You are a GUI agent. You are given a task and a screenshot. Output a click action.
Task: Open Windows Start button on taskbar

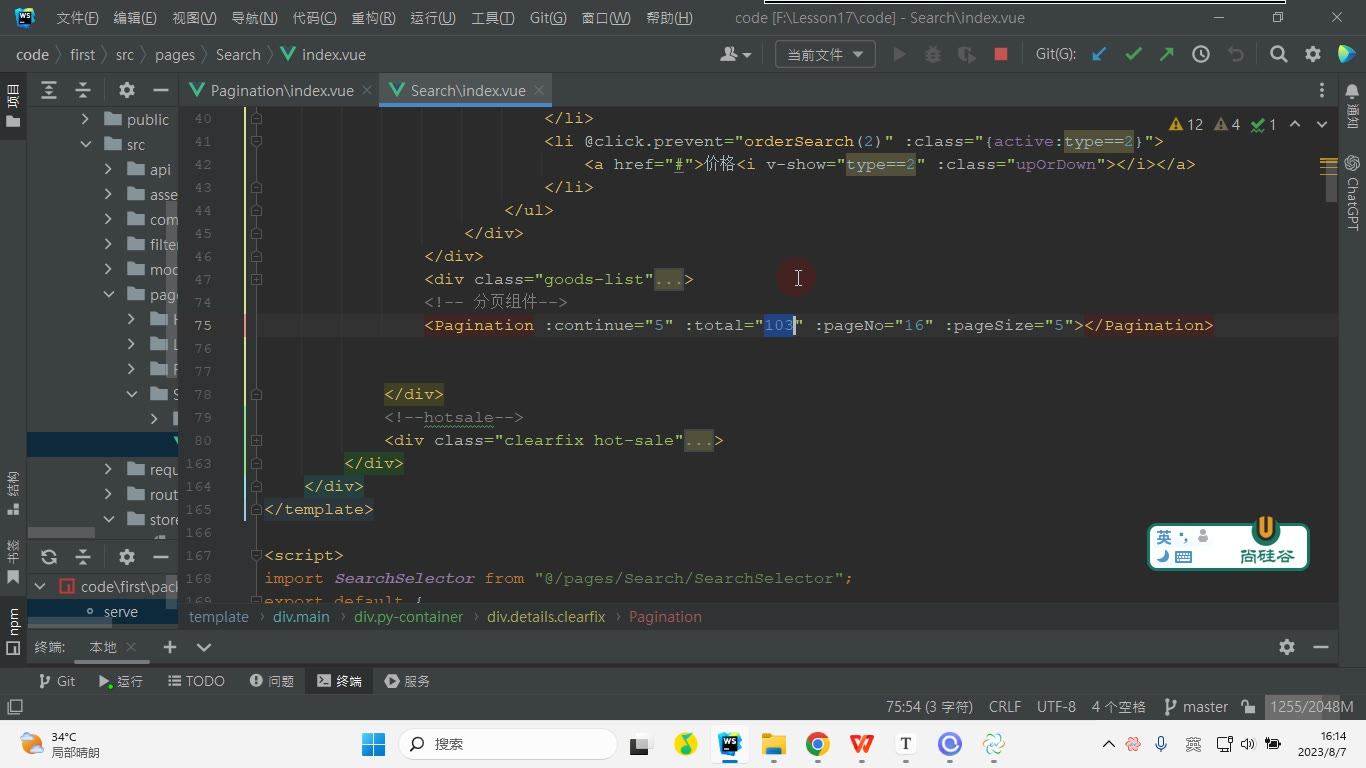coord(373,744)
